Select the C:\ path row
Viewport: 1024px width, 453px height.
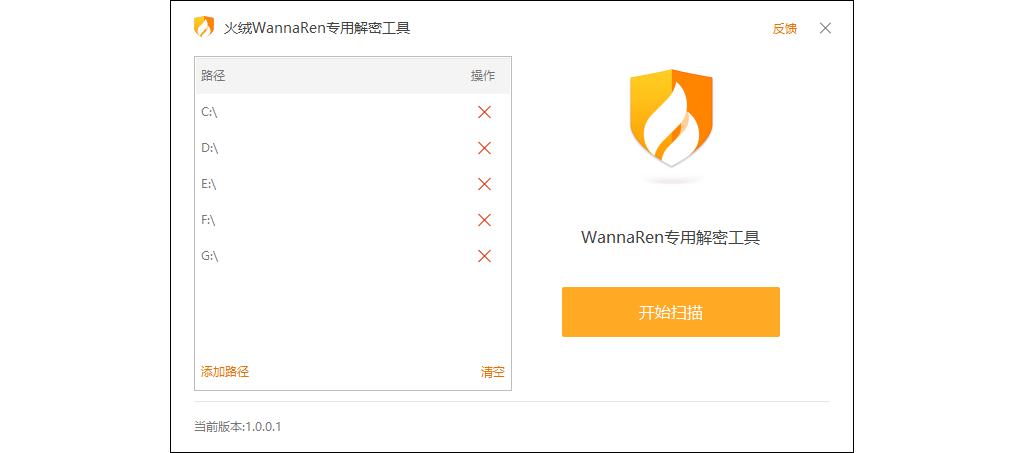(x=353, y=112)
